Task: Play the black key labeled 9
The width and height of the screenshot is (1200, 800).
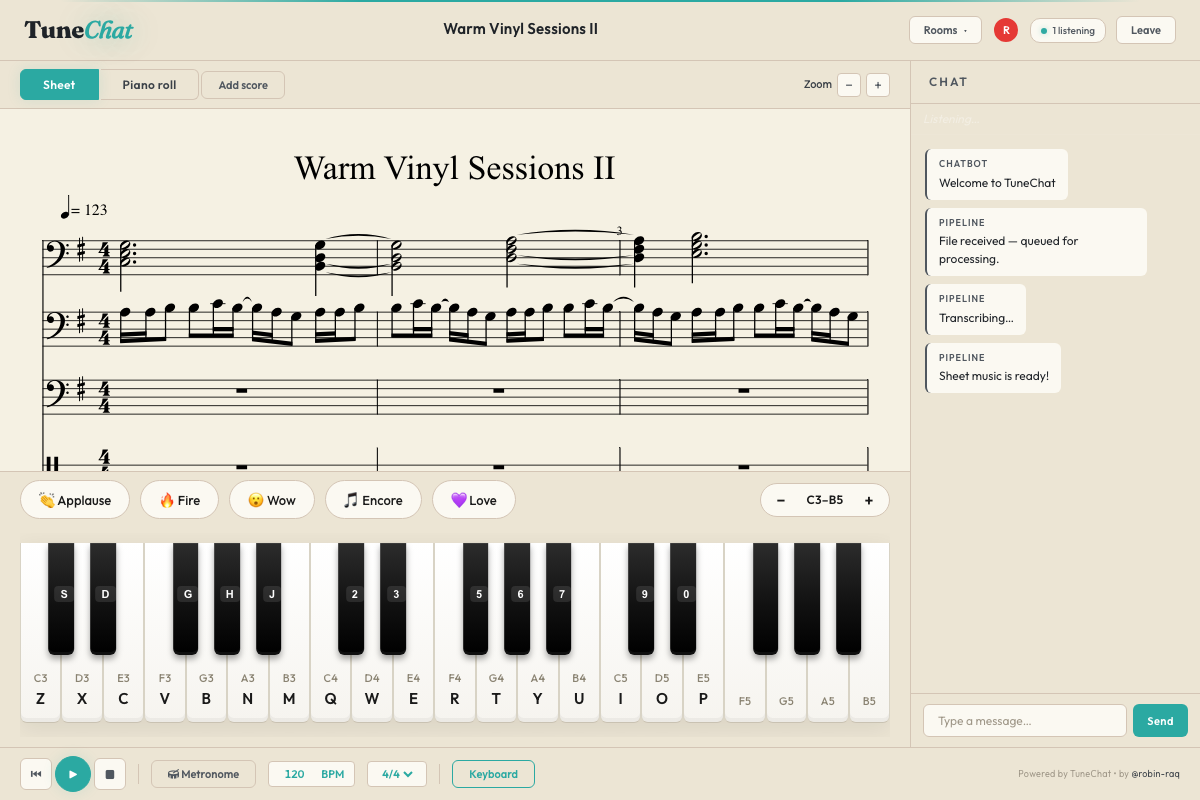Action: [x=641, y=598]
